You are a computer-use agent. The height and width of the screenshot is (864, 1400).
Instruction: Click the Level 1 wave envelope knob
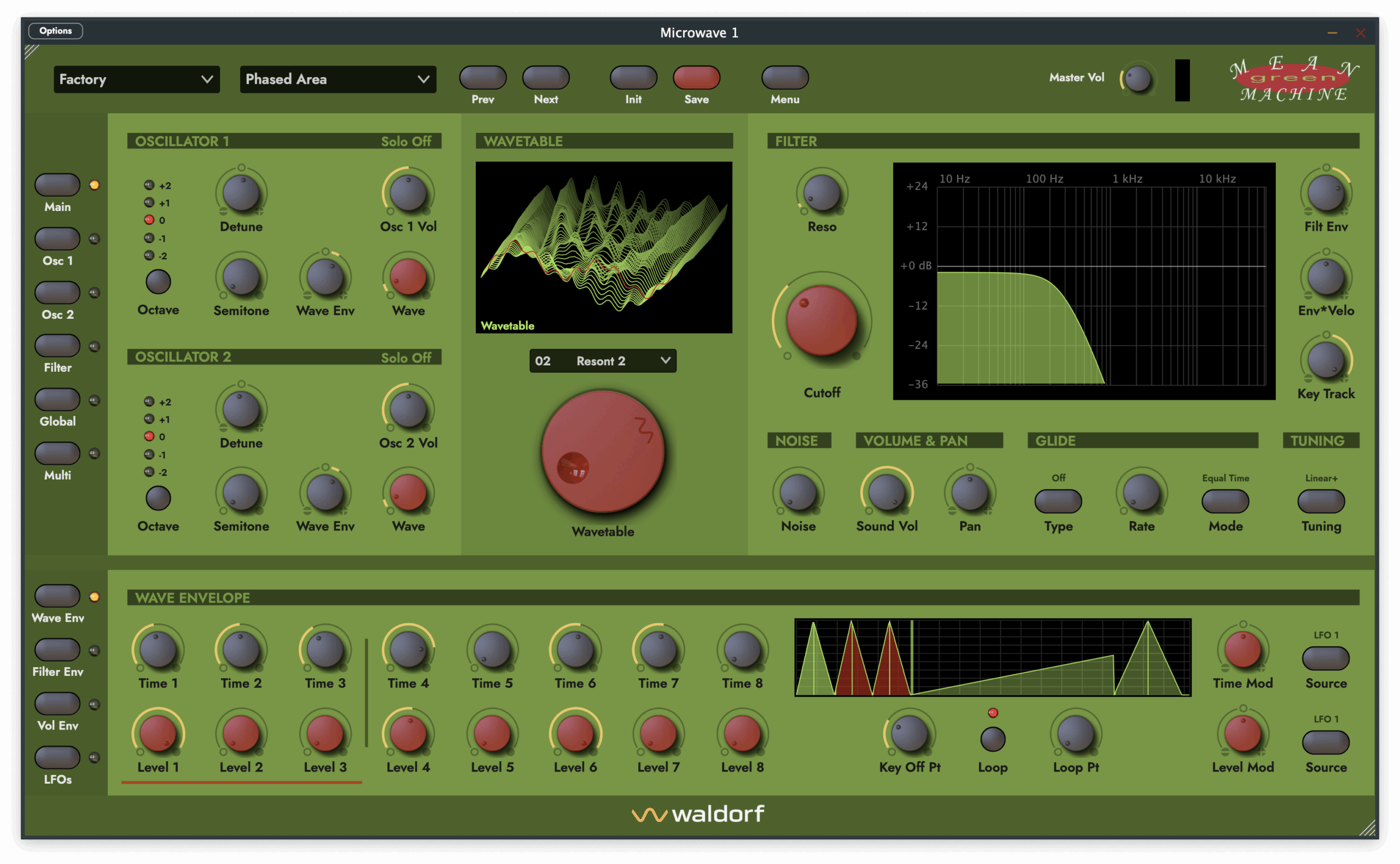157,733
